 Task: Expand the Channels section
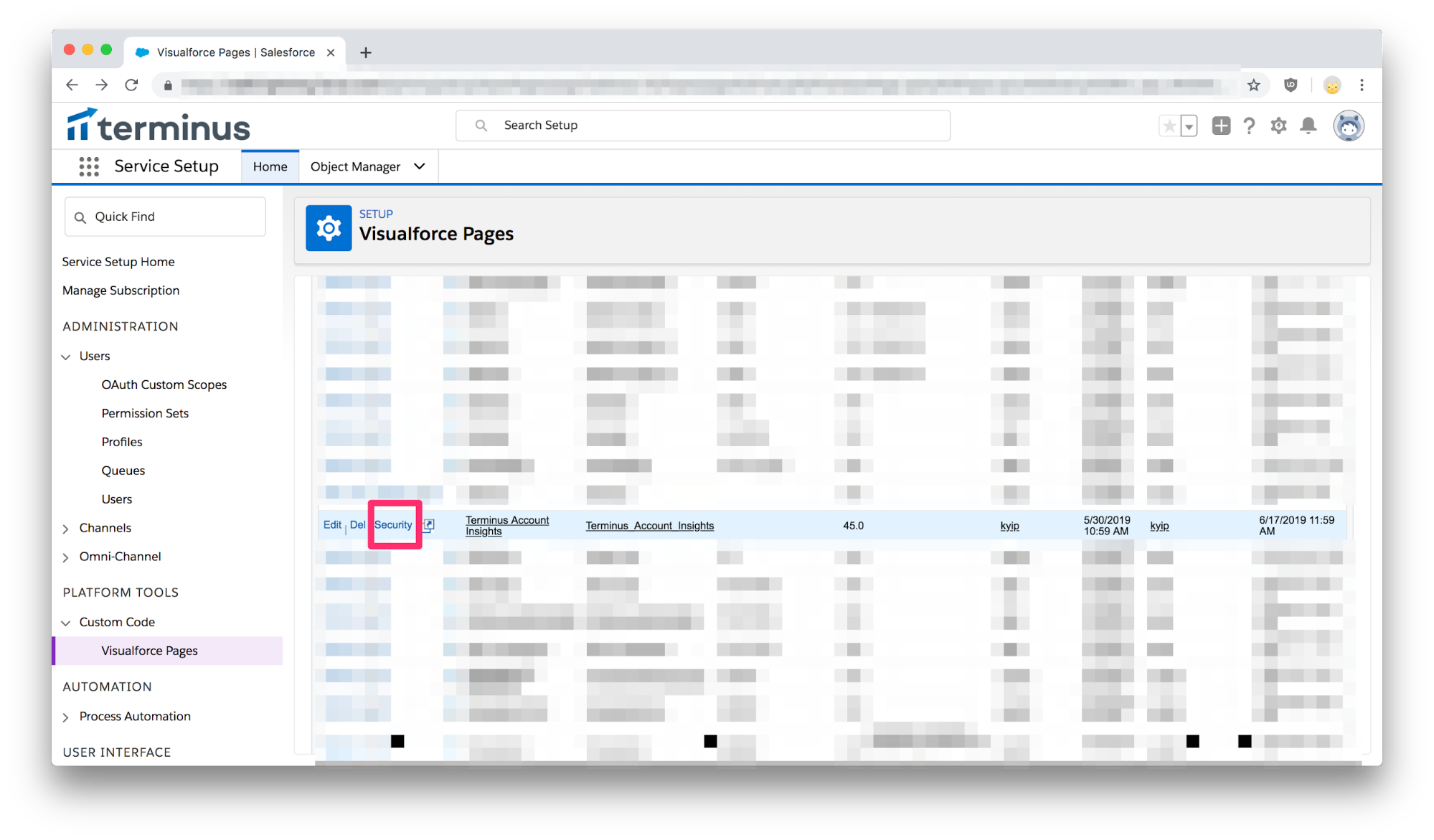(x=66, y=529)
